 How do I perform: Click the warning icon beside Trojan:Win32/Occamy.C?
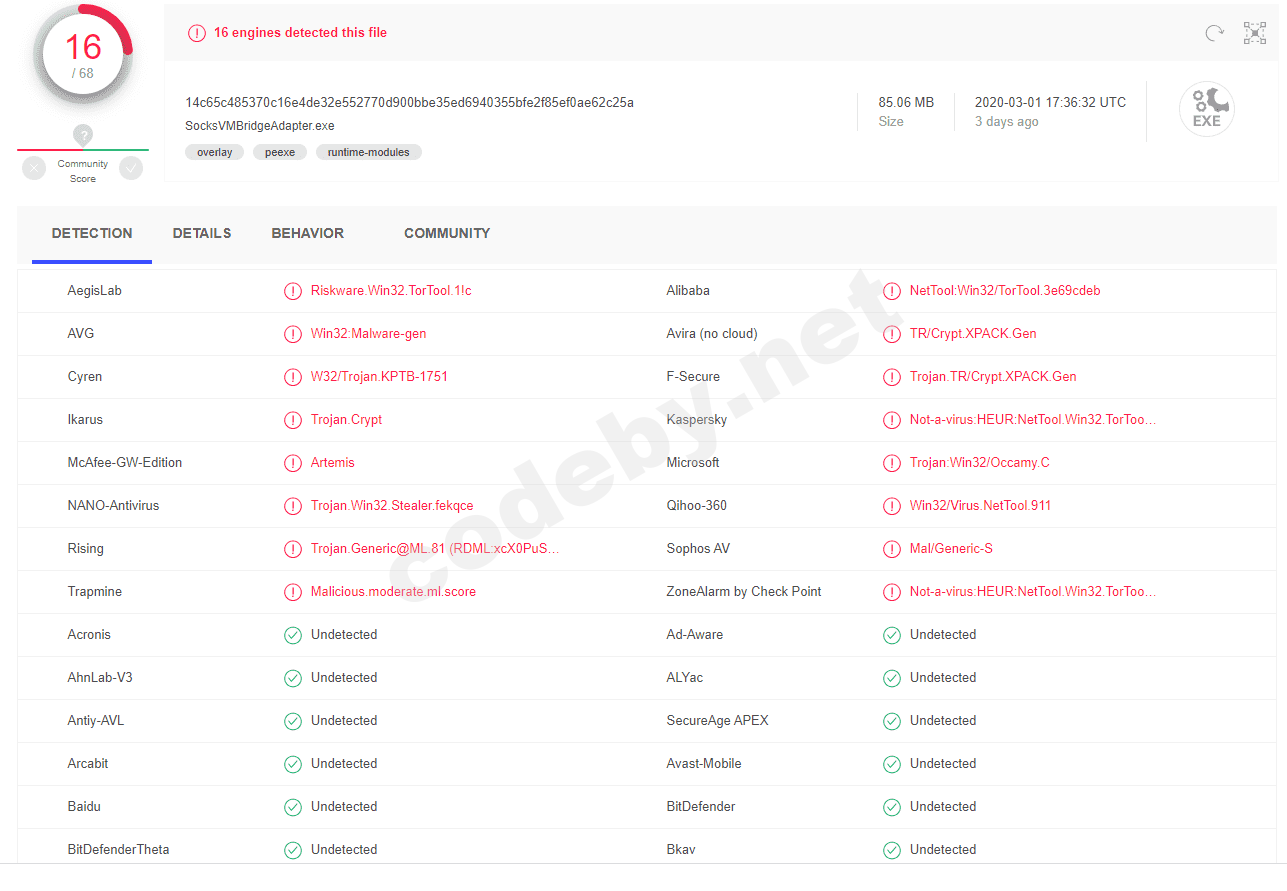point(891,463)
